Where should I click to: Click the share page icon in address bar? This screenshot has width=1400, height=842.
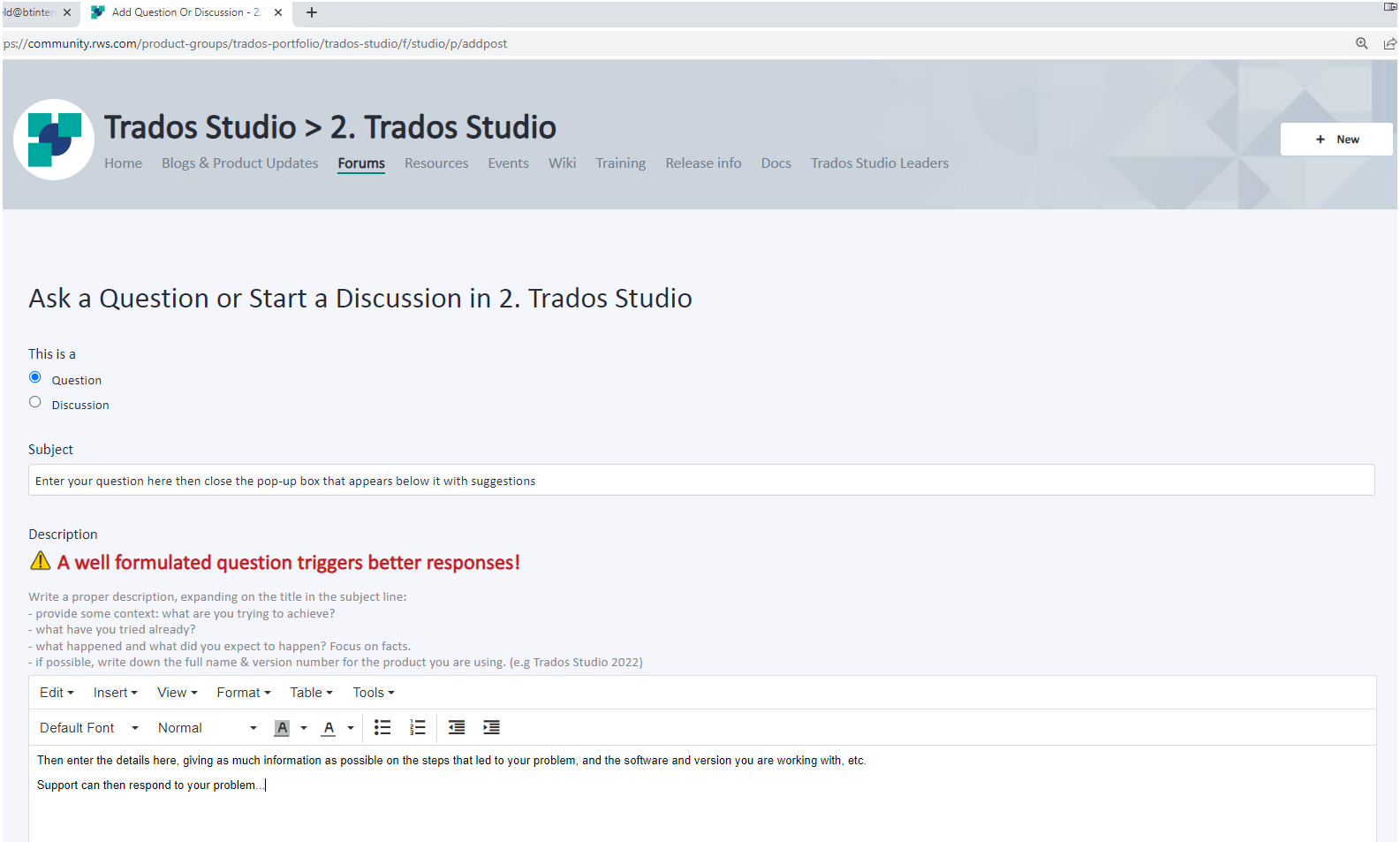pos(1390,43)
